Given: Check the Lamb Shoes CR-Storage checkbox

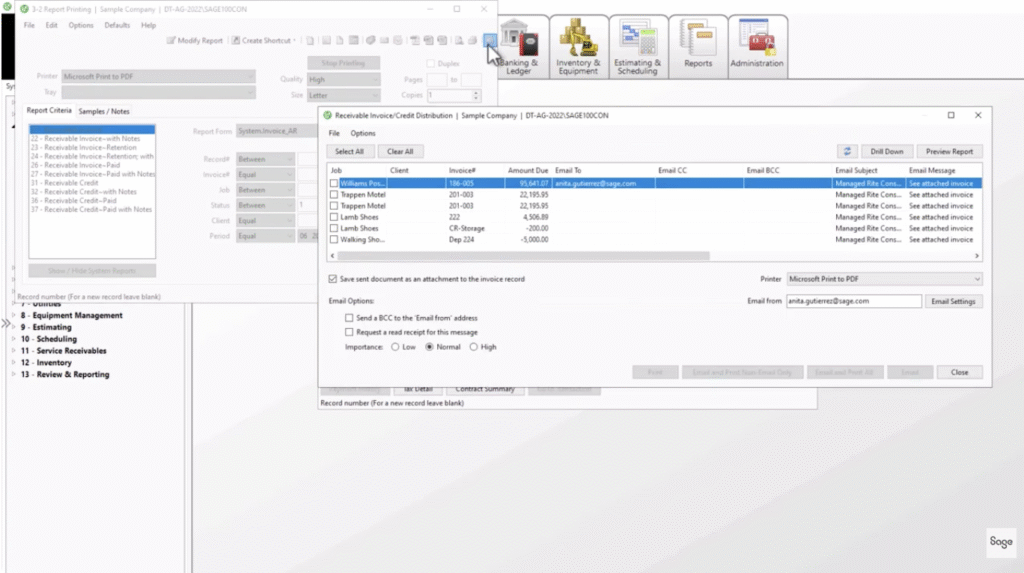Looking at the screenshot, I should point(334,229).
